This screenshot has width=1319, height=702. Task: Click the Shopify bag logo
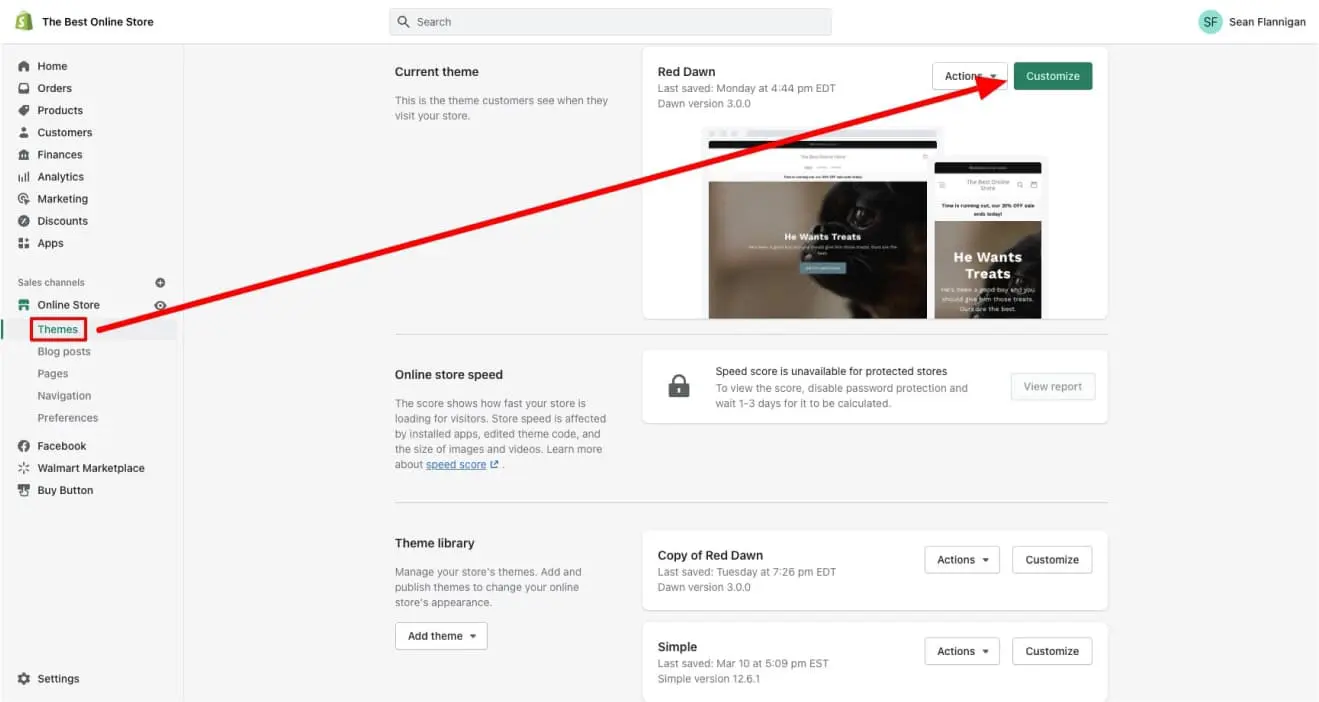pyautogui.click(x=24, y=21)
